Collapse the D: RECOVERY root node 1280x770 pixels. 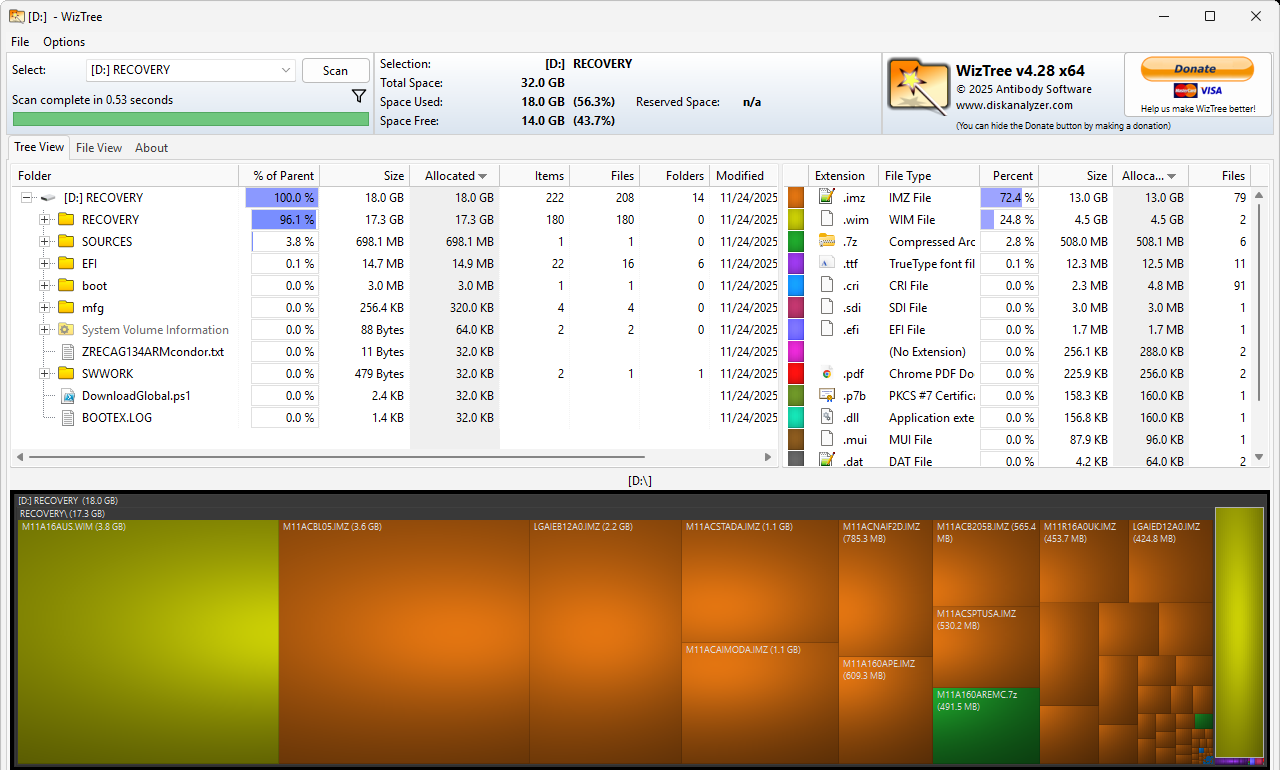click(x=27, y=198)
